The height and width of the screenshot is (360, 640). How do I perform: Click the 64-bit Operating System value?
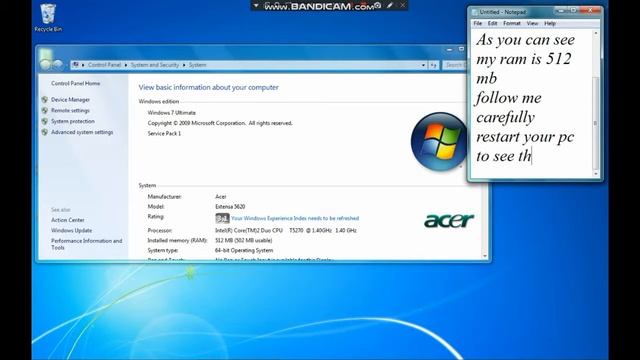click(244, 250)
